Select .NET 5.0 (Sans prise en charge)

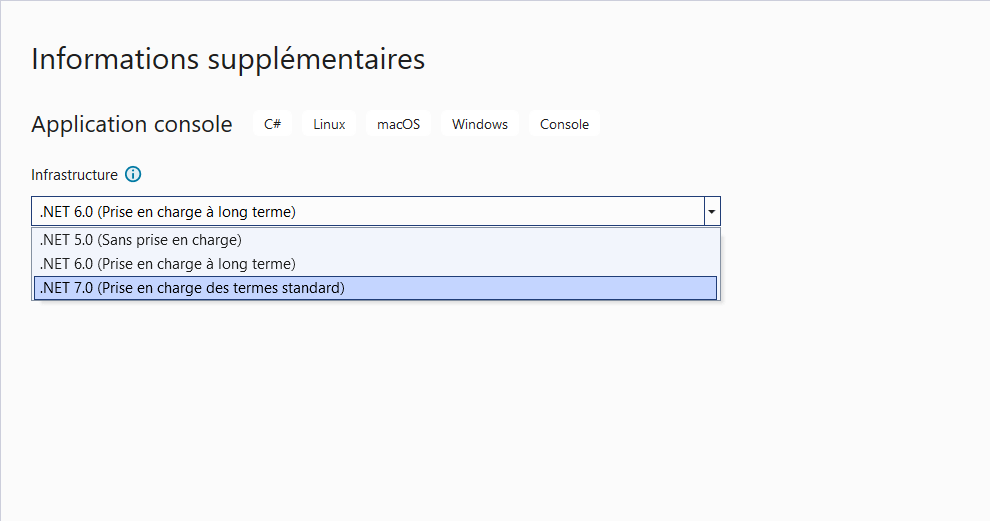(x=141, y=240)
